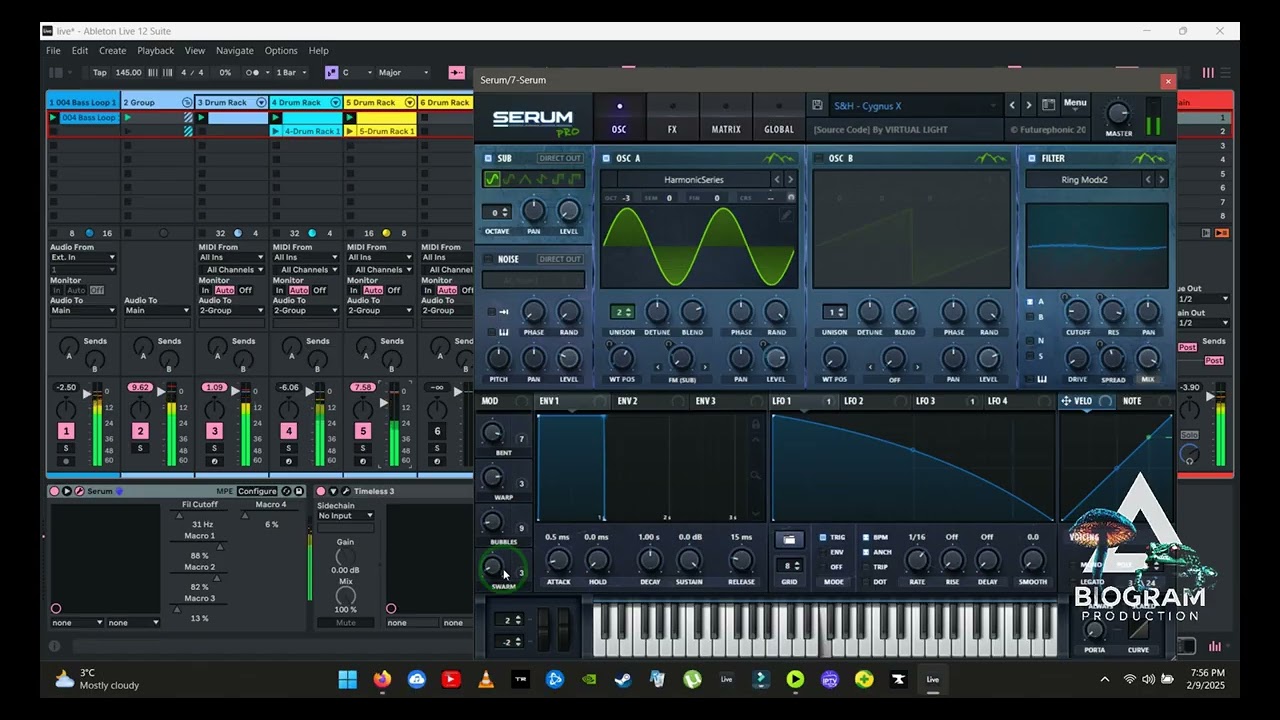Toggle the OSC A enable switch
The height and width of the screenshot is (720, 1280).
(606, 158)
